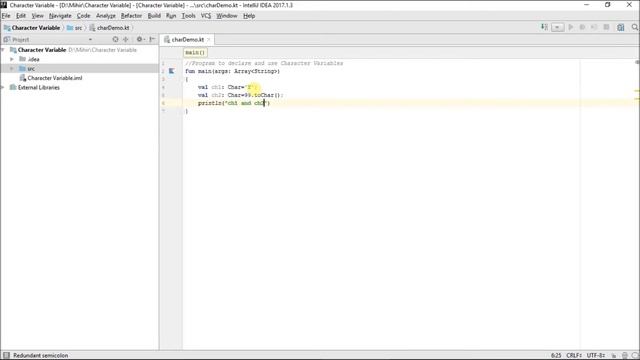Screen dimensions: 640x360
Task: Collapse the Character Variable project root
Action: (3, 50)
